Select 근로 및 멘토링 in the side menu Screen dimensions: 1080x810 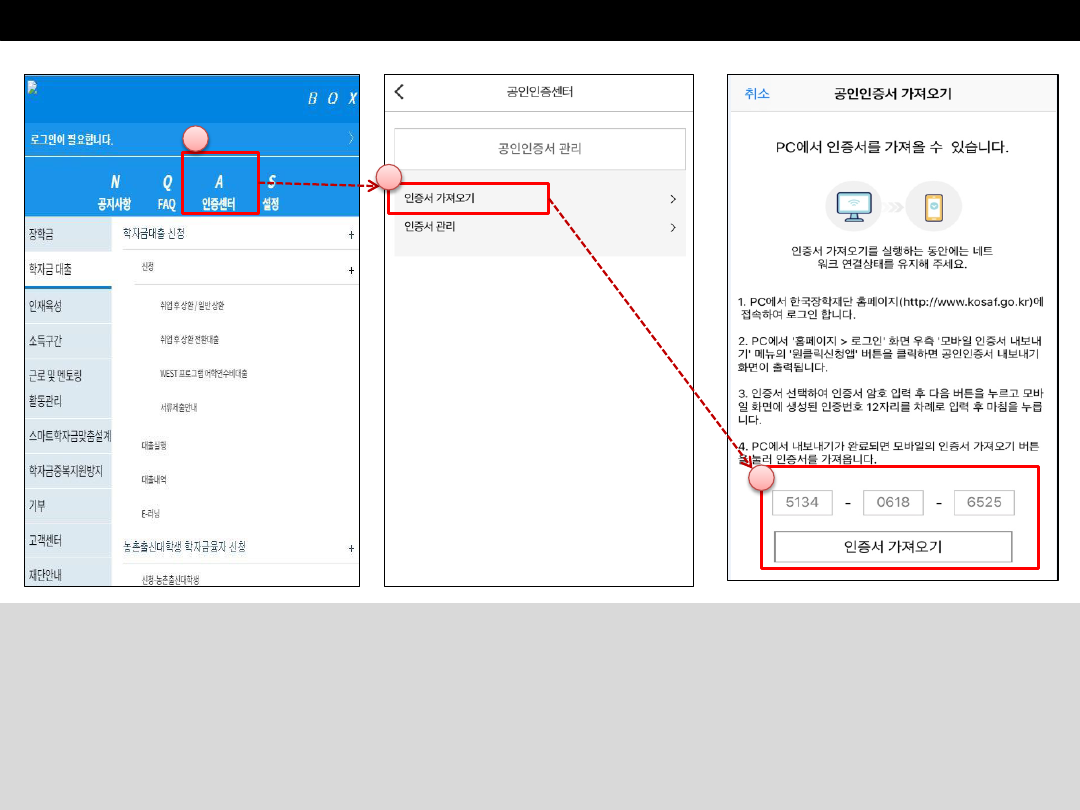[55, 375]
